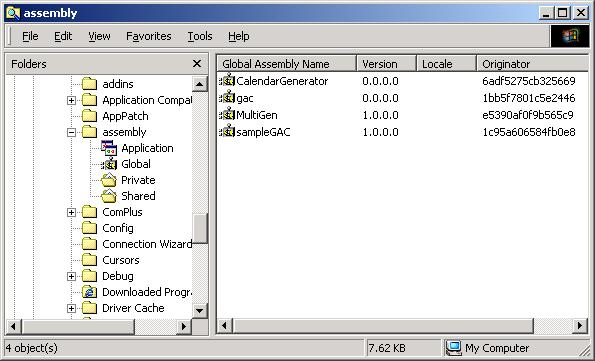Image resolution: width=595 pixels, height=361 pixels.
Task: Select the Config folder label
Action: (x=118, y=228)
